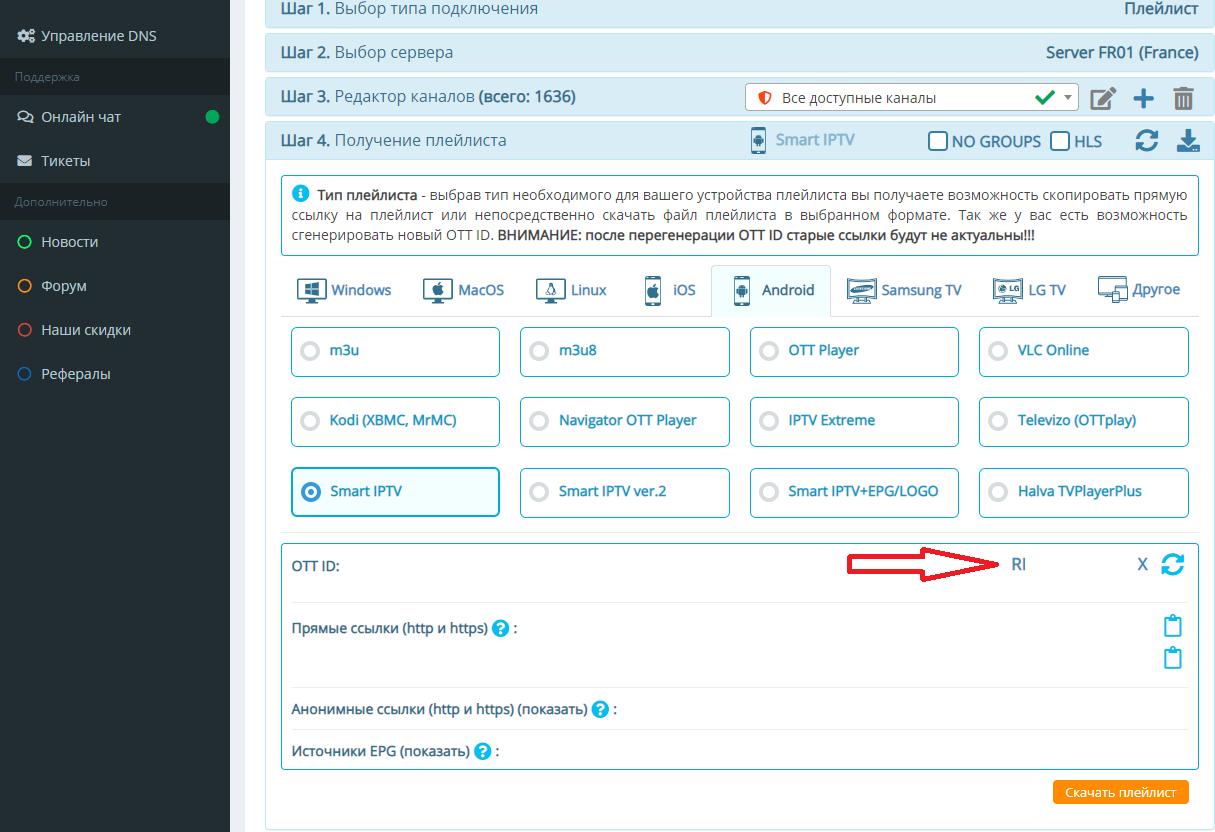Select Halva TVPlayerPlus radio option
The height and width of the screenshot is (832, 1215).
1084,492
